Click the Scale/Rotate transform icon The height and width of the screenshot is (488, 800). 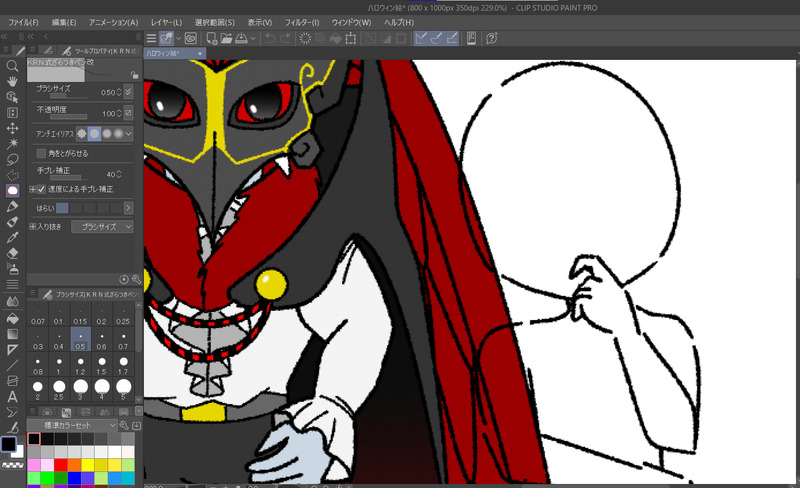coord(351,38)
